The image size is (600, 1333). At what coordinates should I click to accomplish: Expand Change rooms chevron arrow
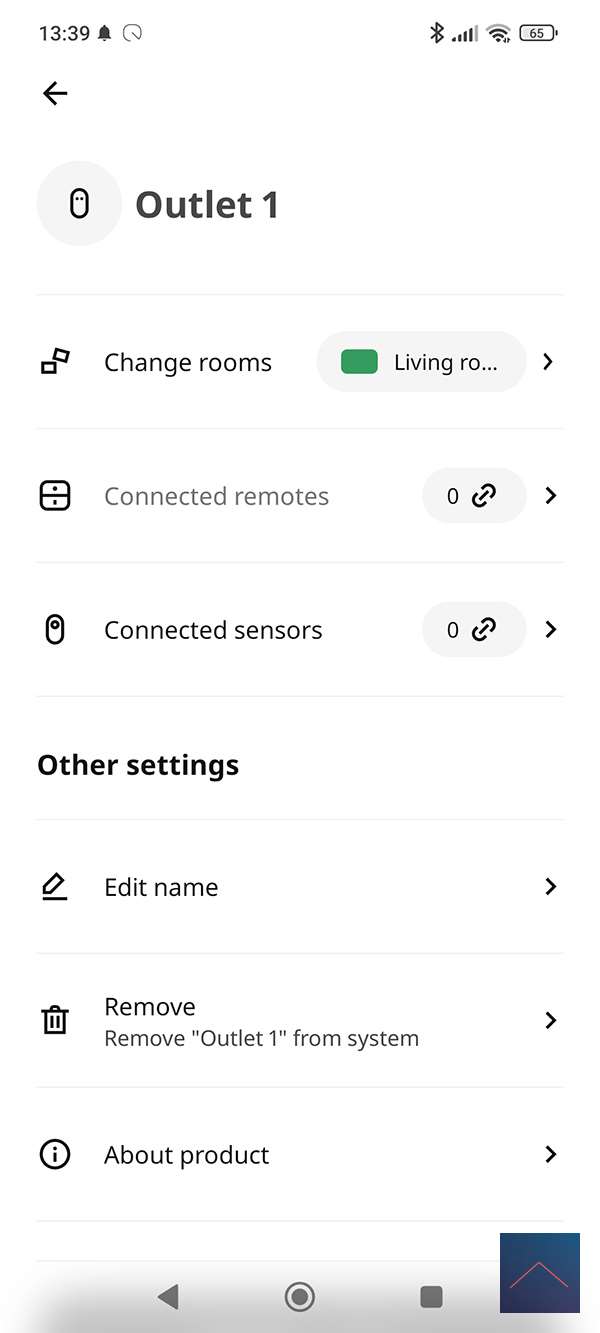click(x=548, y=362)
